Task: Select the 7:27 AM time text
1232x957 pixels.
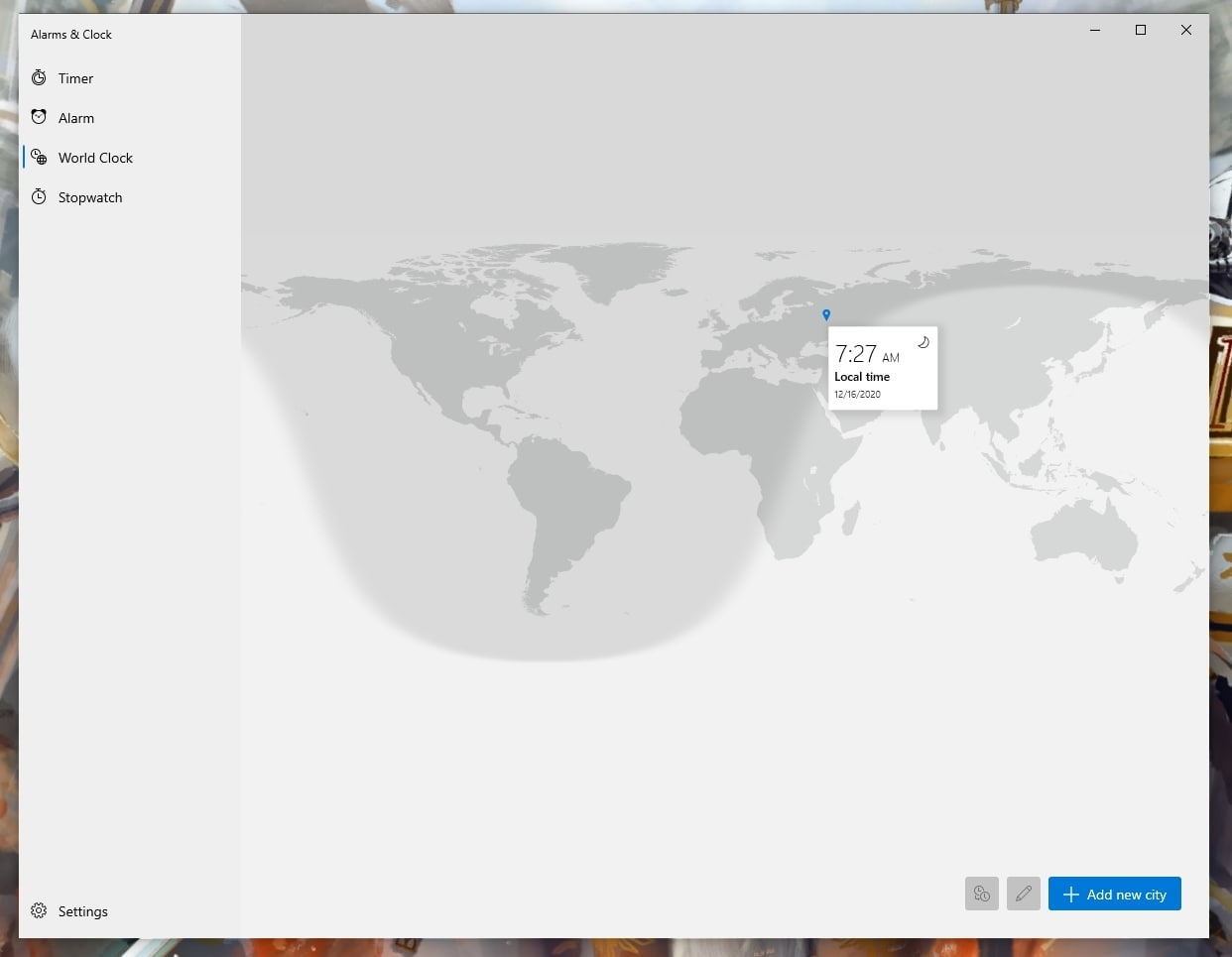Action: [x=868, y=354]
